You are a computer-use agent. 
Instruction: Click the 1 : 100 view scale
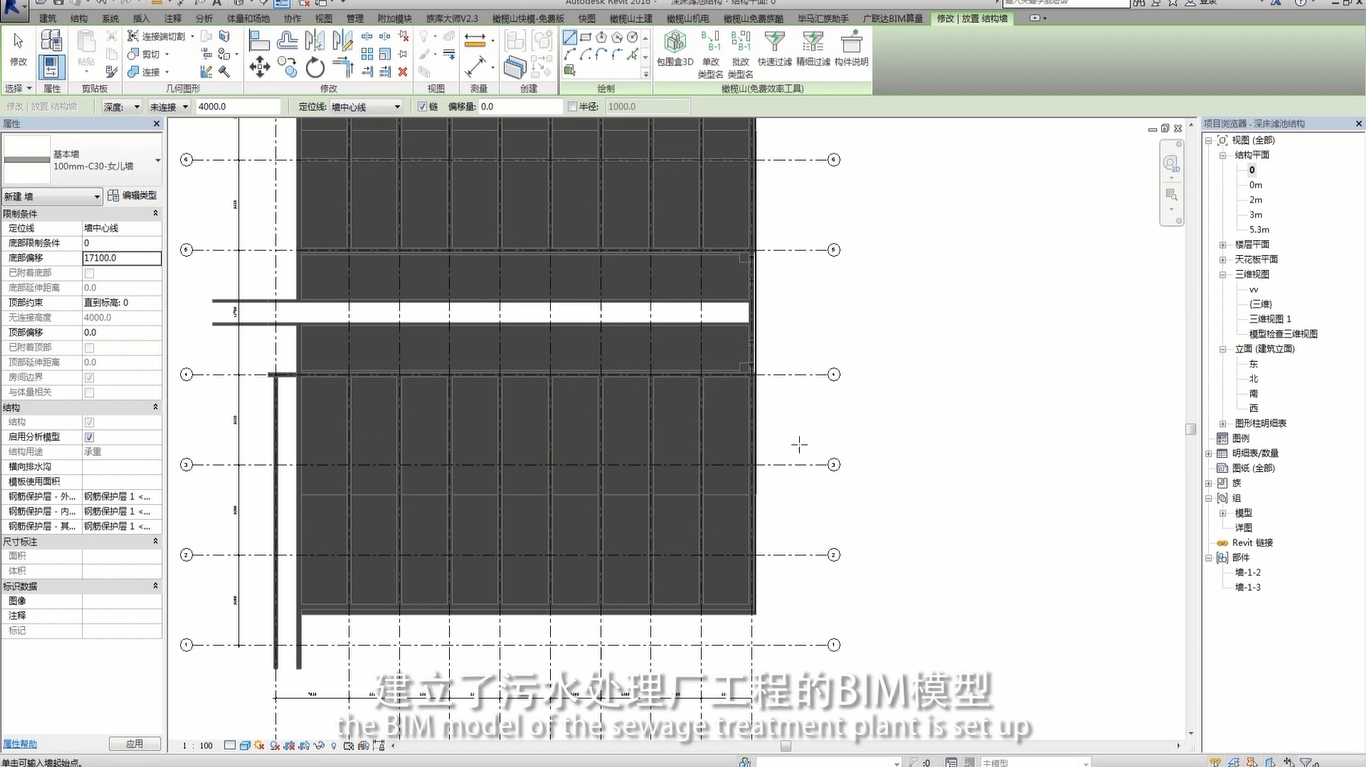click(198, 746)
